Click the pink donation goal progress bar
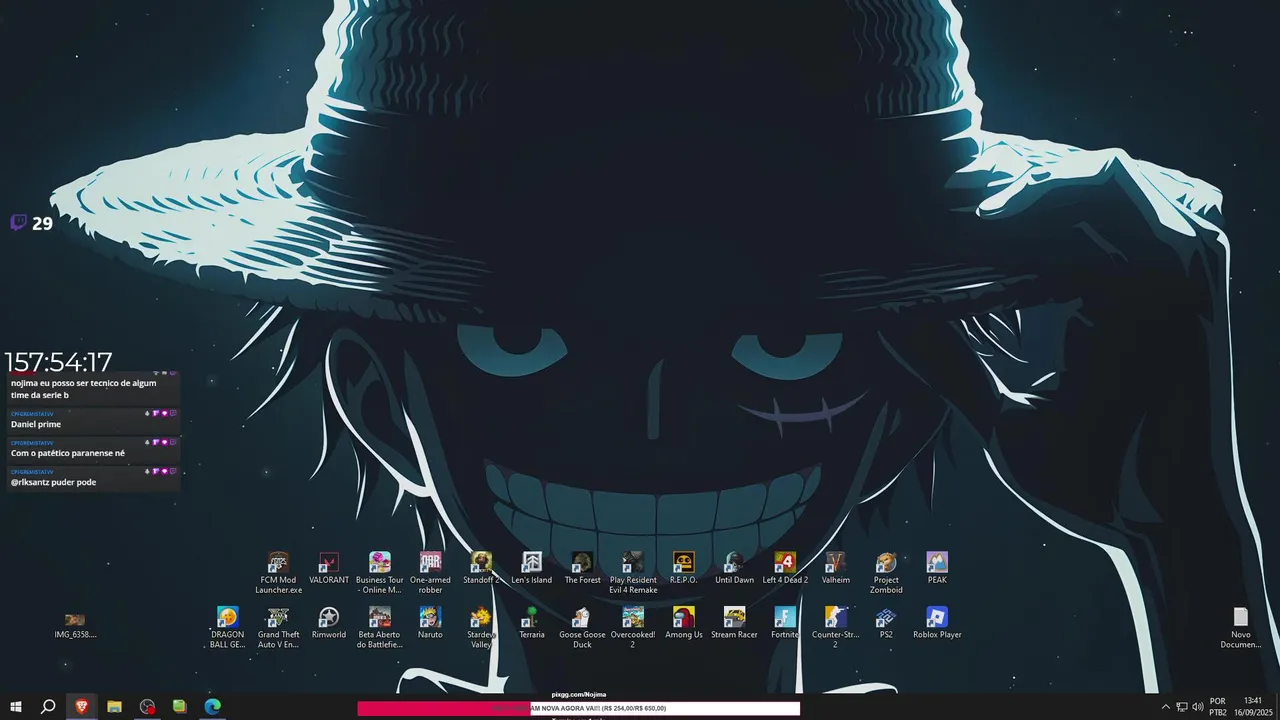This screenshot has width=1280, height=720. [x=578, y=708]
